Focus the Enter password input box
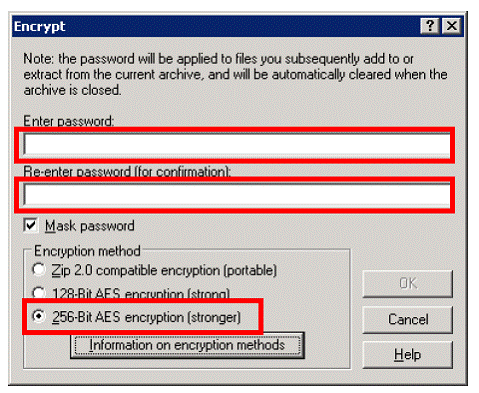Screen dimensions: 479x393 (236, 144)
